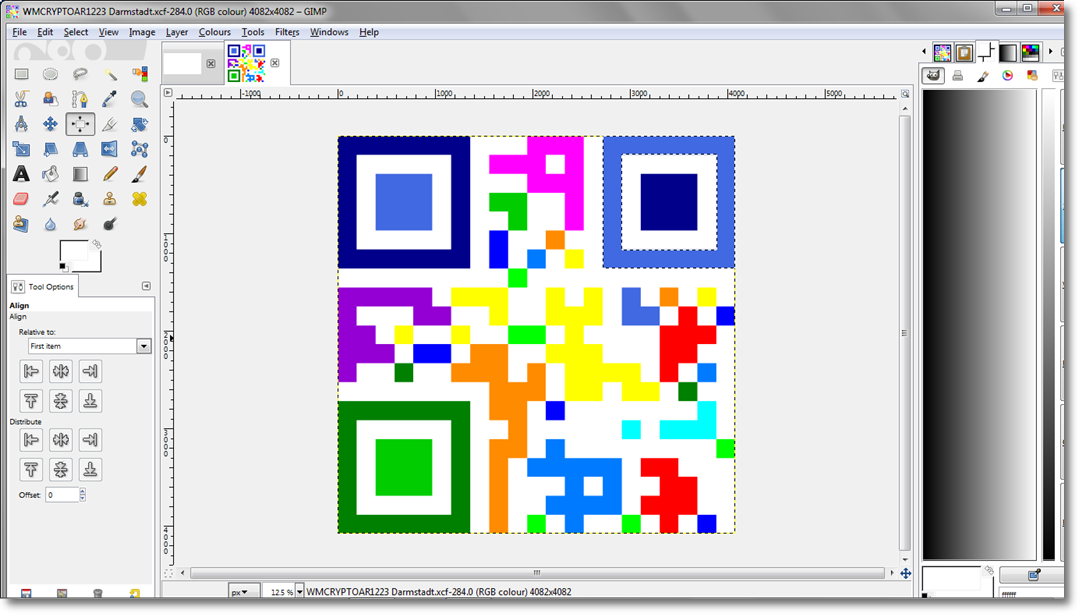Select the Move tool
Viewport: 1080px width, 615px height.
(50, 124)
